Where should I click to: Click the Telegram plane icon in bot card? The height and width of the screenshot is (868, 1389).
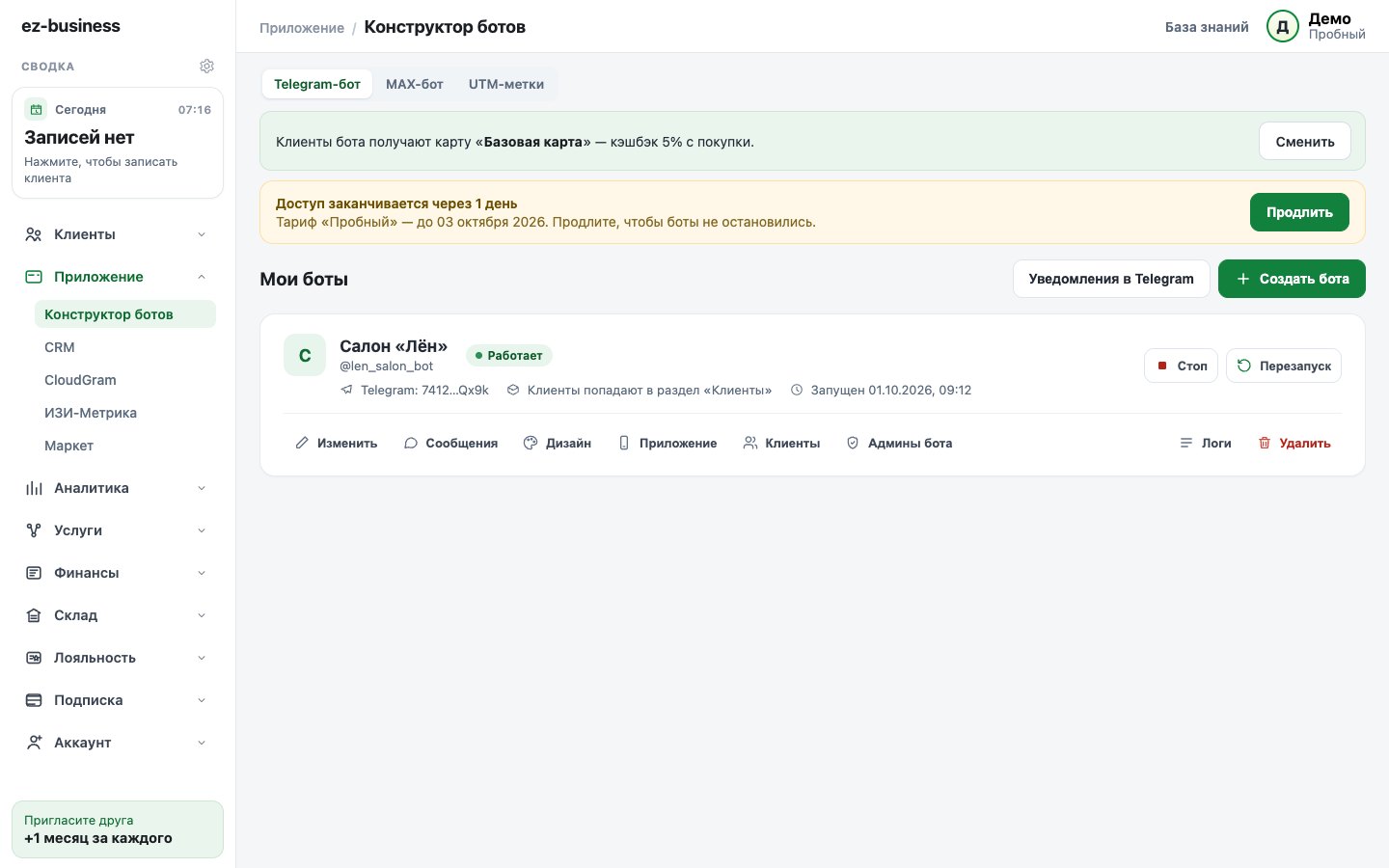346,391
